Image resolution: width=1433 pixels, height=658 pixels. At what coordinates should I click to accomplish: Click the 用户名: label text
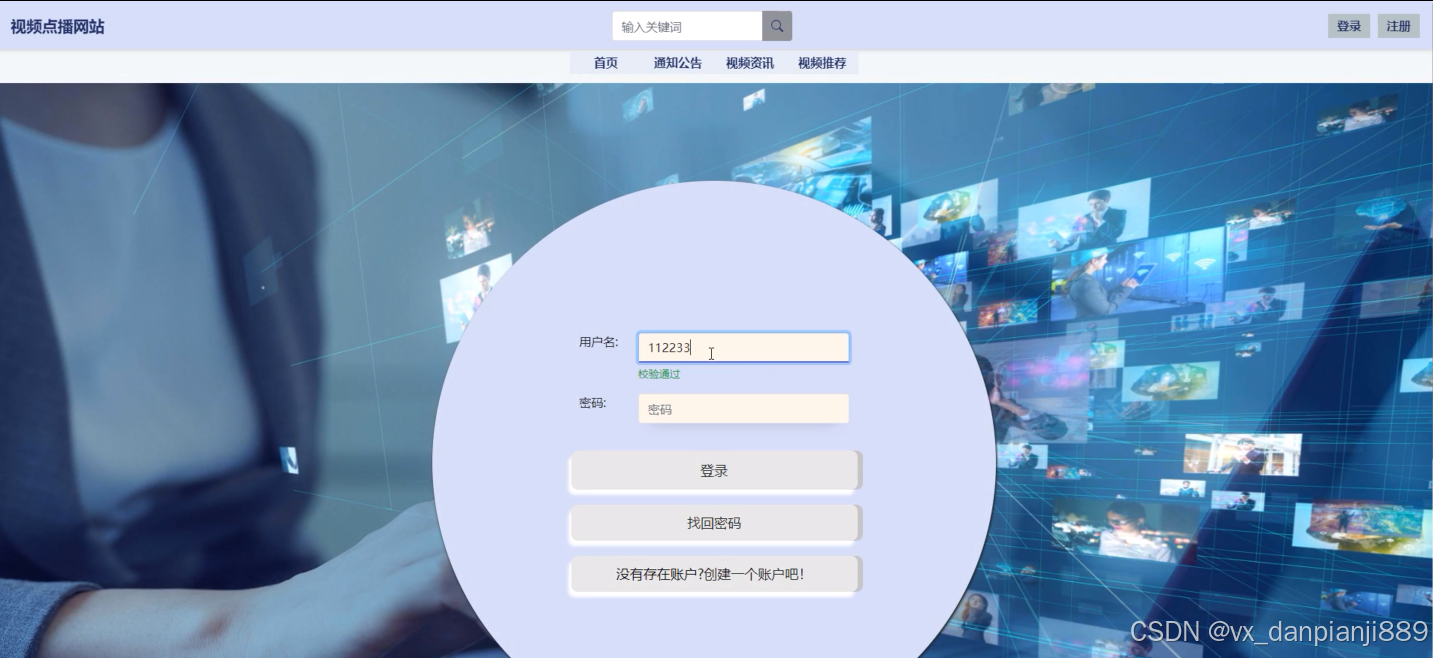599,342
